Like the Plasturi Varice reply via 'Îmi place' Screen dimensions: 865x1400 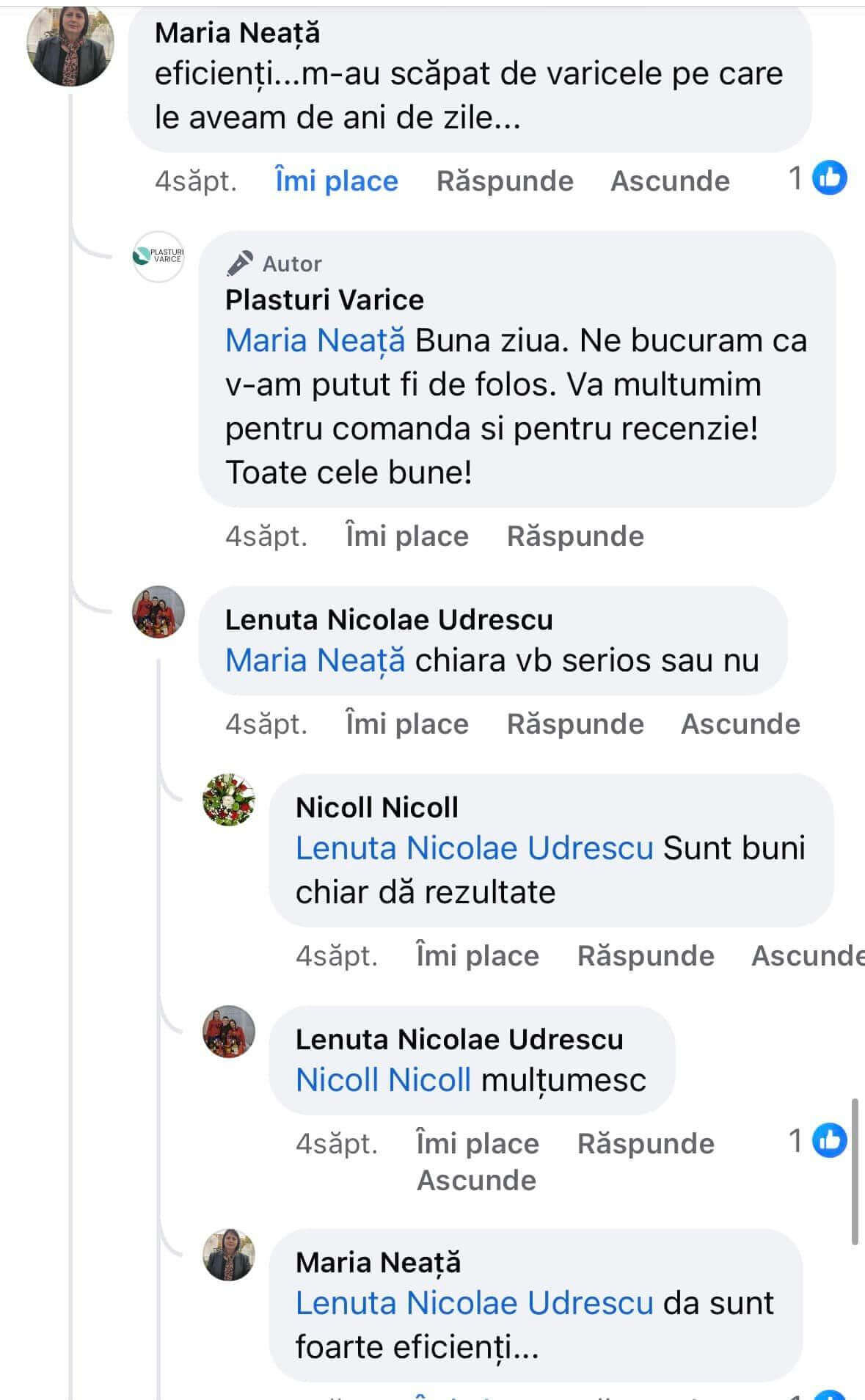[406, 536]
